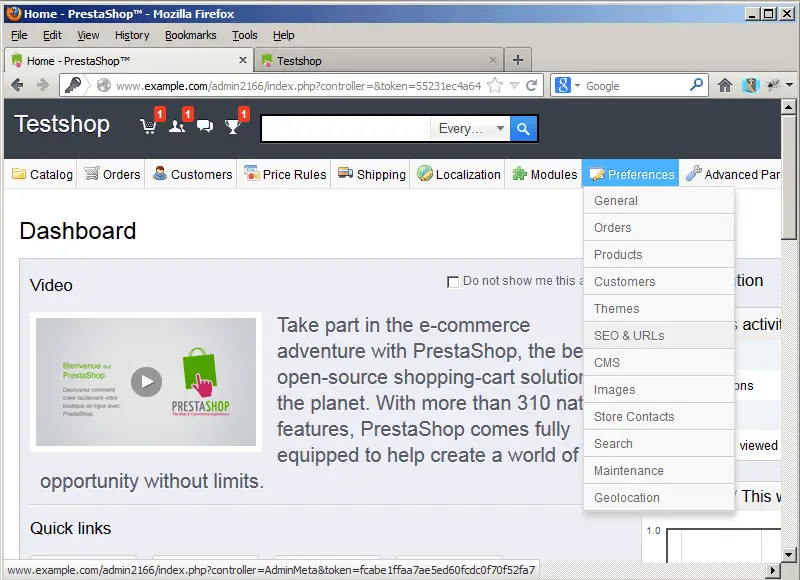Click the Orders basket icon in menu
This screenshot has height=580, width=800.
(x=91, y=173)
